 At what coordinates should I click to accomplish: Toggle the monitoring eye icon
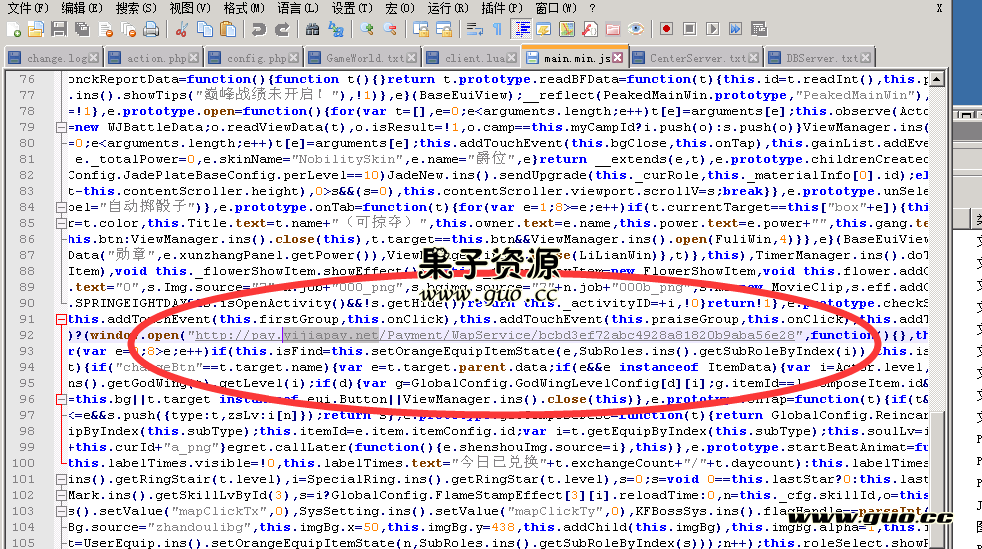(x=635, y=29)
